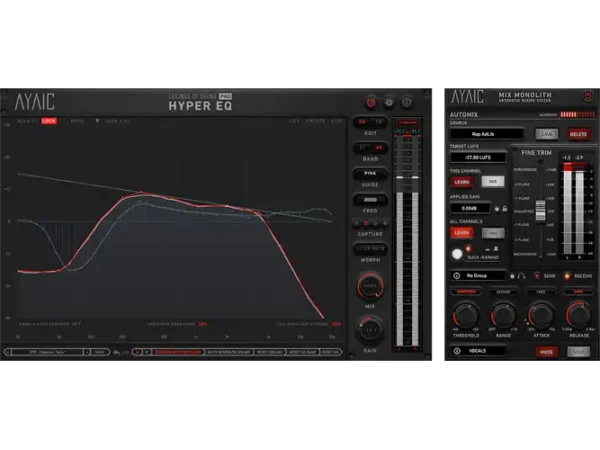
Task: Toggle the red LOCK button
Action: [x=49, y=121]
